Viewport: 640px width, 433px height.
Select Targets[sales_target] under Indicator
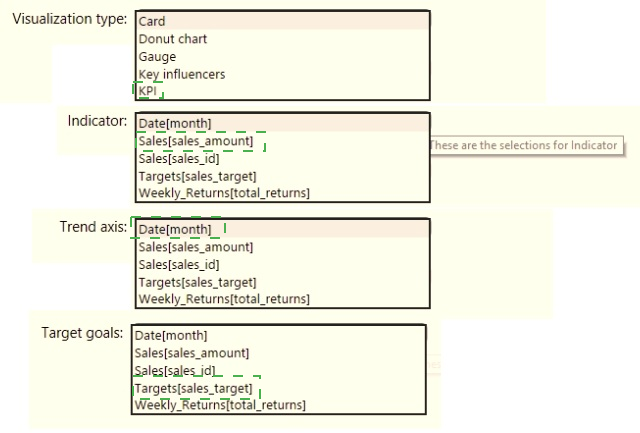190,176
